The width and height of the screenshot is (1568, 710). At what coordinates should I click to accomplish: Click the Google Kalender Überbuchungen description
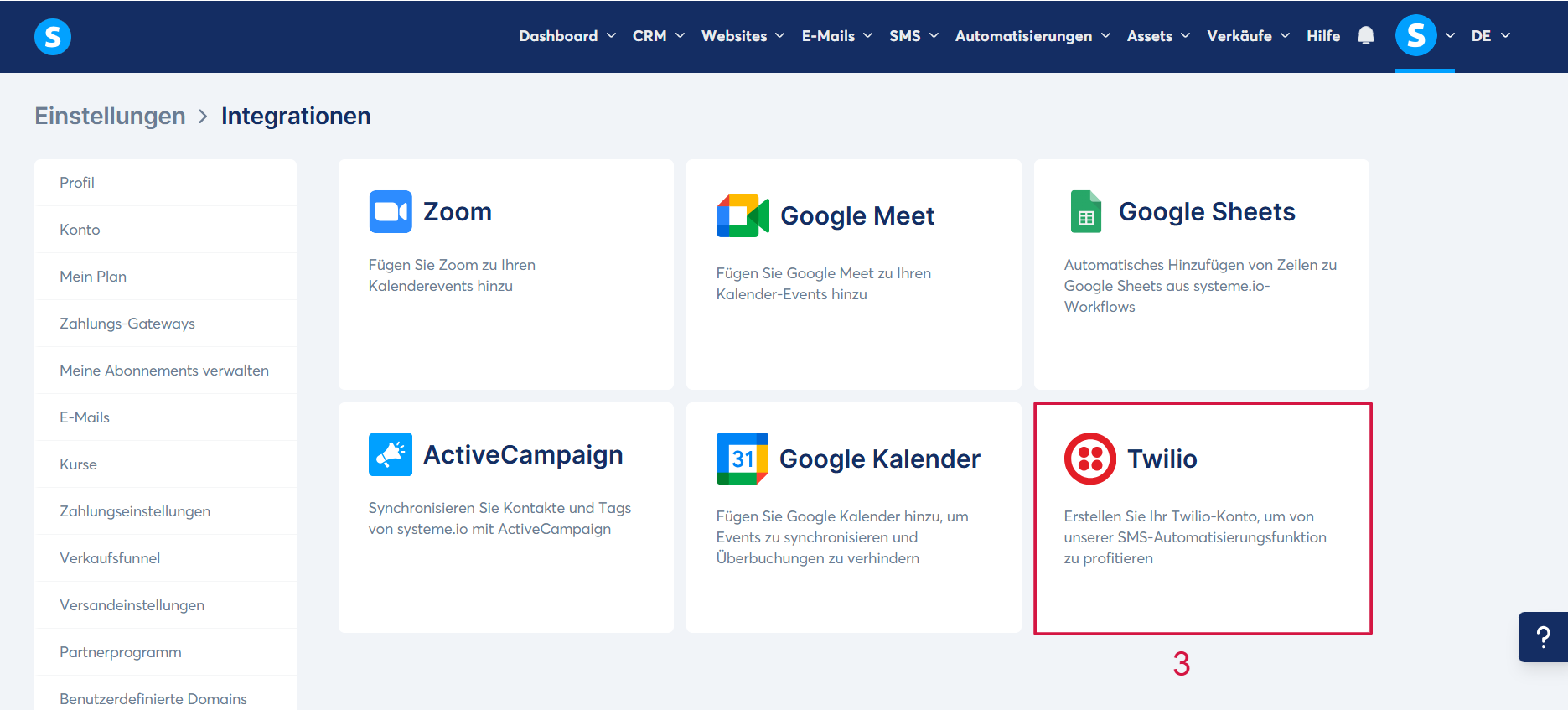pos(842,537)
